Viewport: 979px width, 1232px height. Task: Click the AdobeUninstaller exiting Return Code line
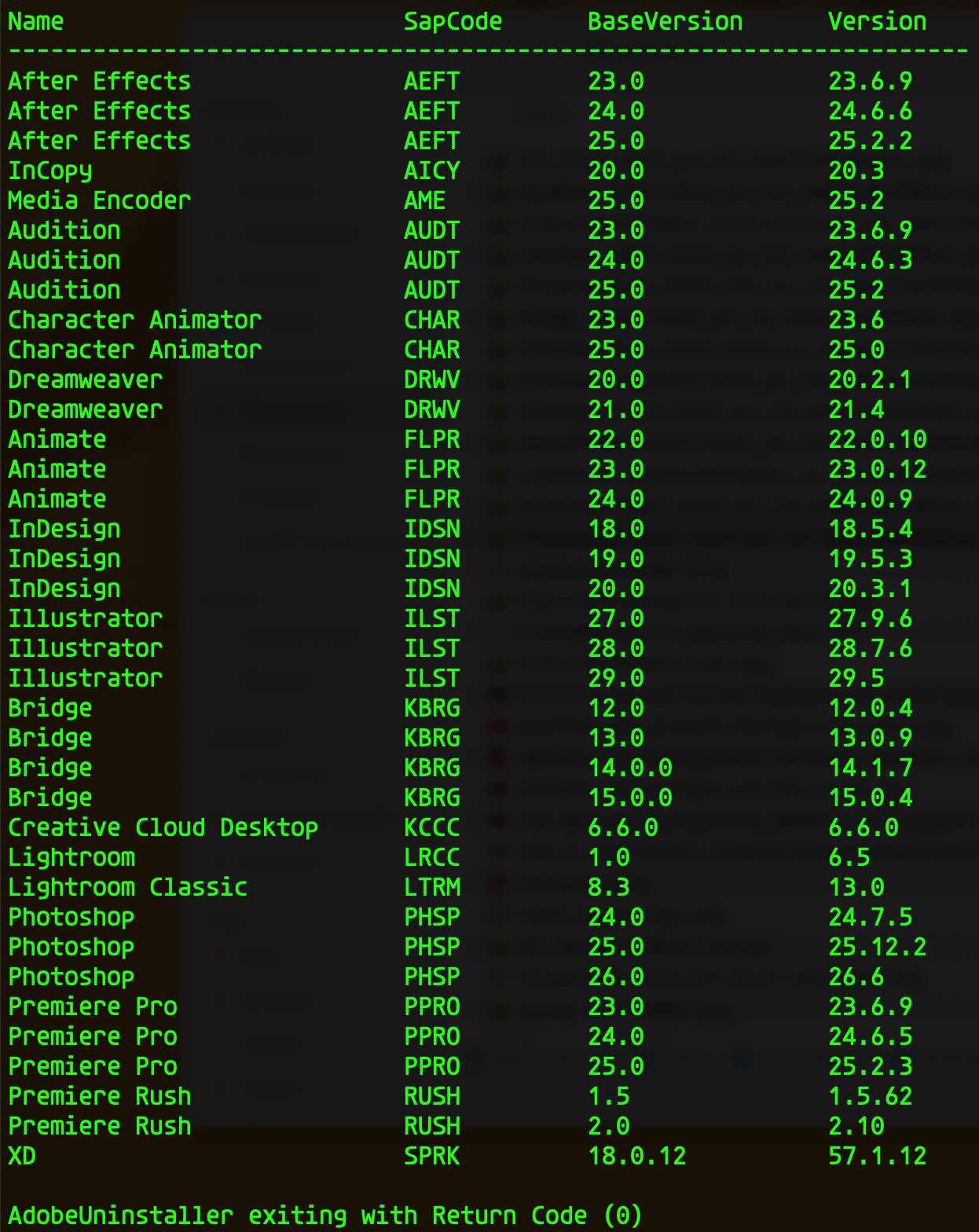(x=325, y=1215)
